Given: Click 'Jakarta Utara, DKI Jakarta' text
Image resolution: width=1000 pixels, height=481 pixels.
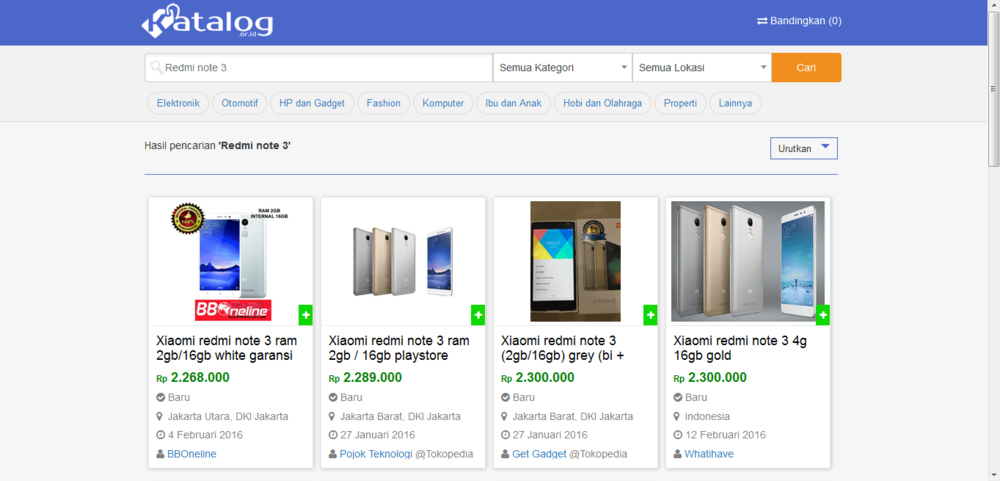Looking at the screenshot, I should (228, 417).
